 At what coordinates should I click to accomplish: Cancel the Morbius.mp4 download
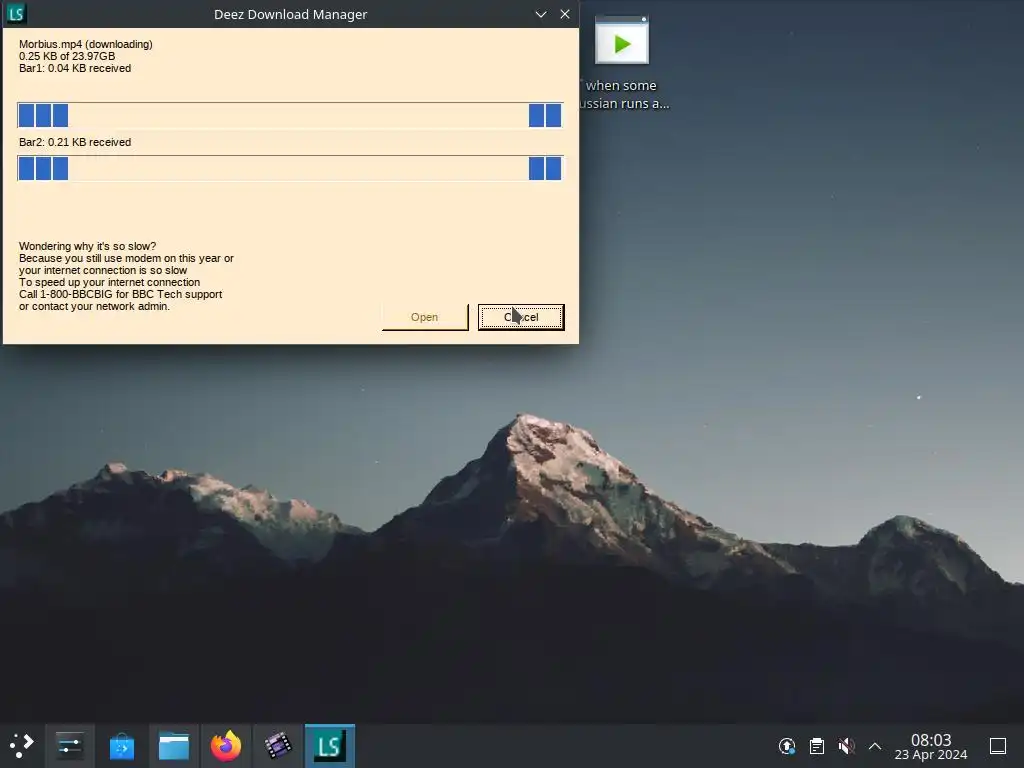tap(520, 317)
